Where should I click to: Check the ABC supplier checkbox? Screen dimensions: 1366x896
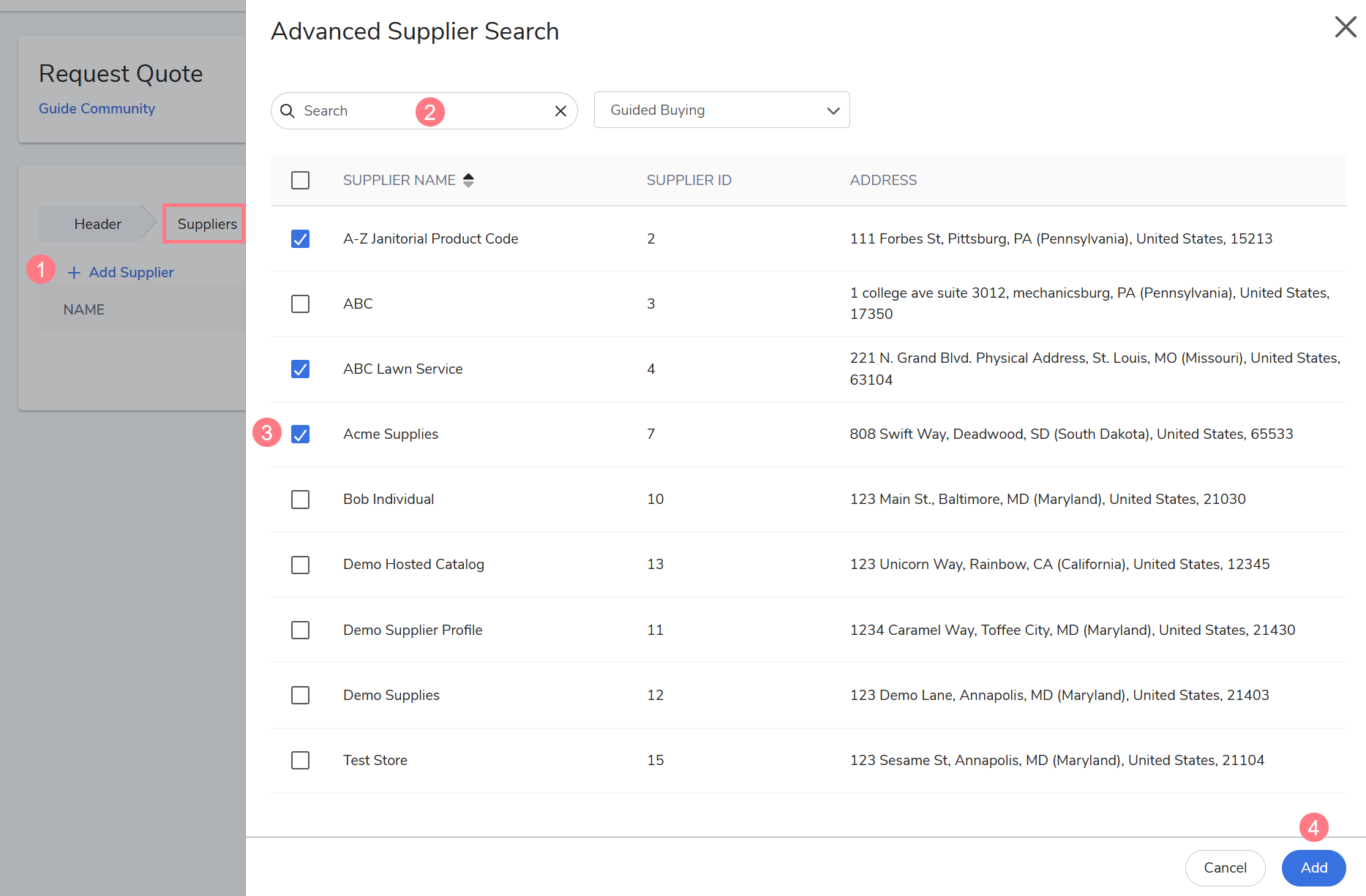tap(300, 304)
